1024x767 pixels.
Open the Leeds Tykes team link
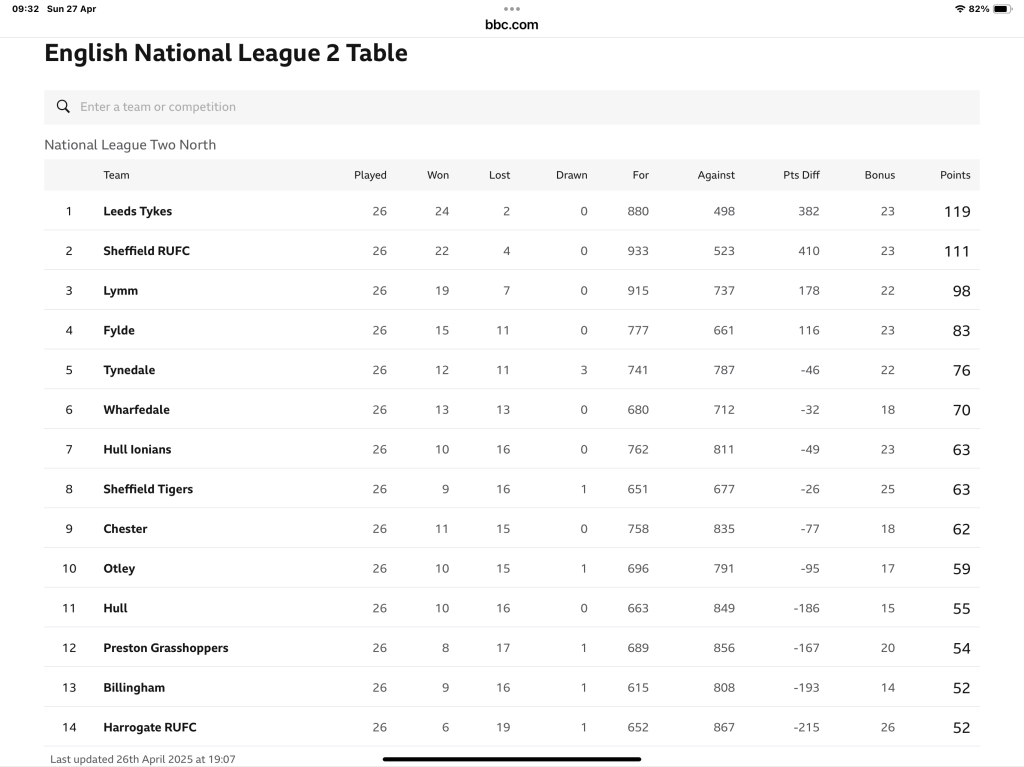[137, 211]
